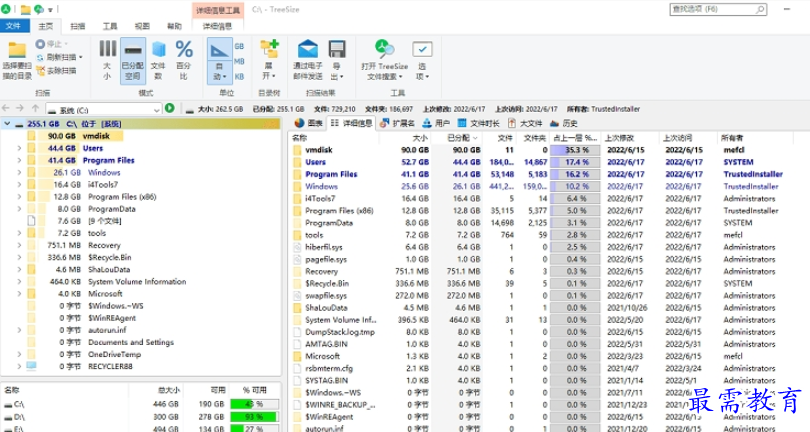
Task: Switch to the Help ribbon tab
Action: [174, 26]
